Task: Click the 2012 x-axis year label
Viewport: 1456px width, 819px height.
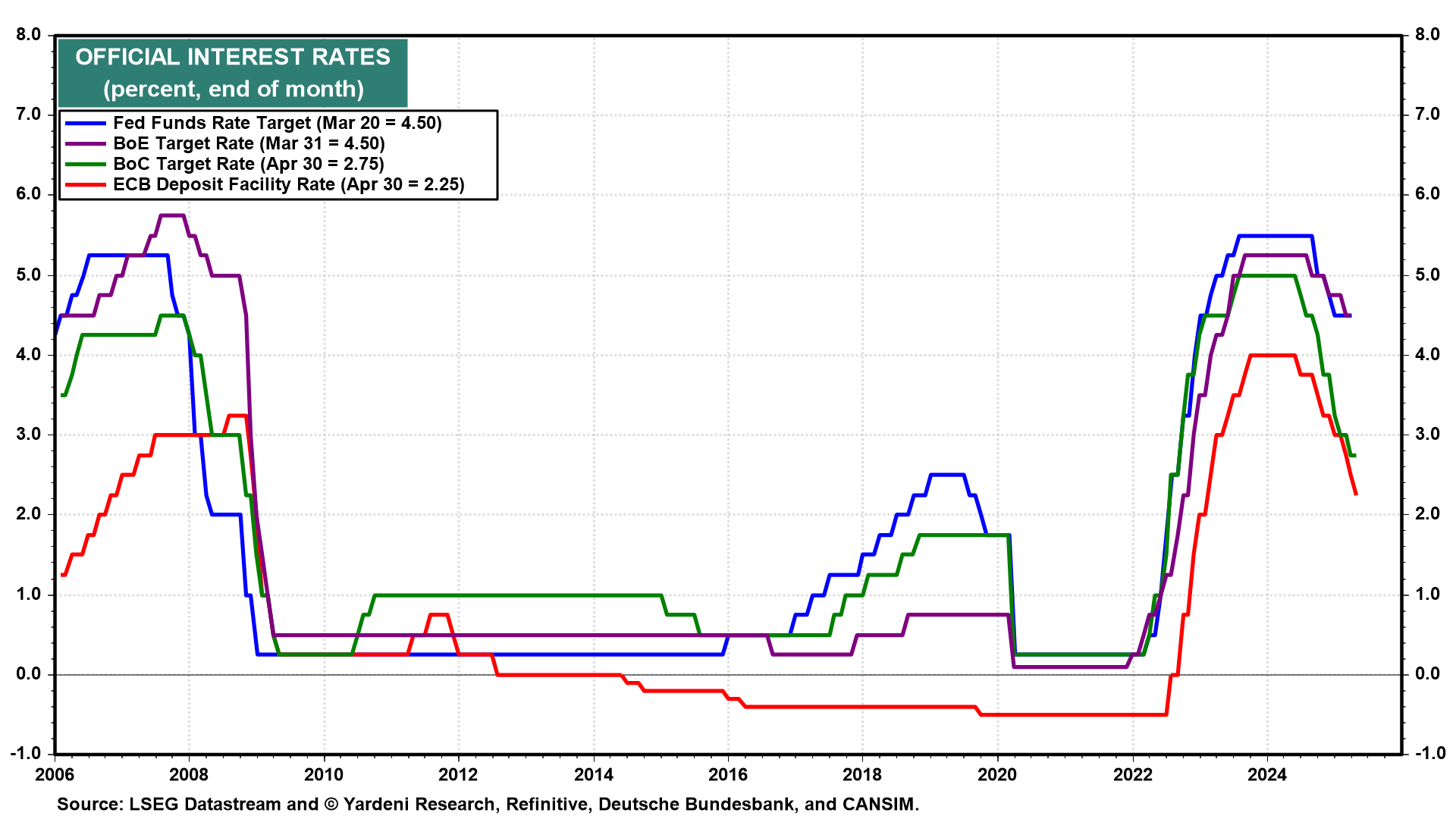Action: tap(458, 774)
